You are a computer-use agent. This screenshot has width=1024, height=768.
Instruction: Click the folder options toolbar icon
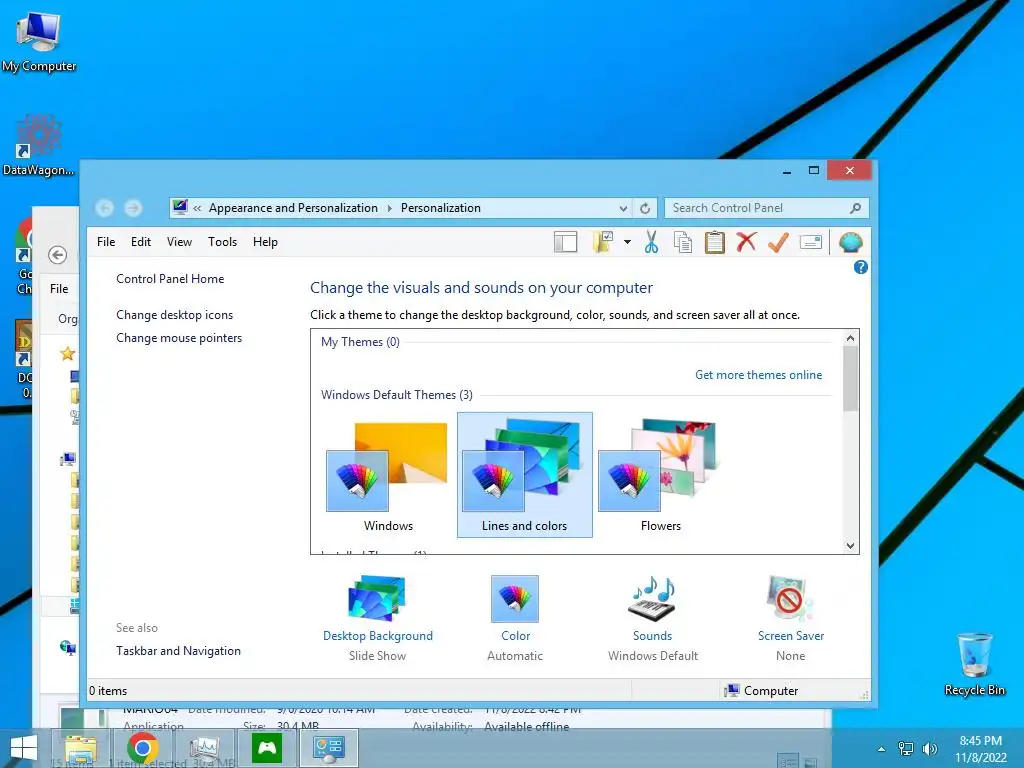click(602, 242)
